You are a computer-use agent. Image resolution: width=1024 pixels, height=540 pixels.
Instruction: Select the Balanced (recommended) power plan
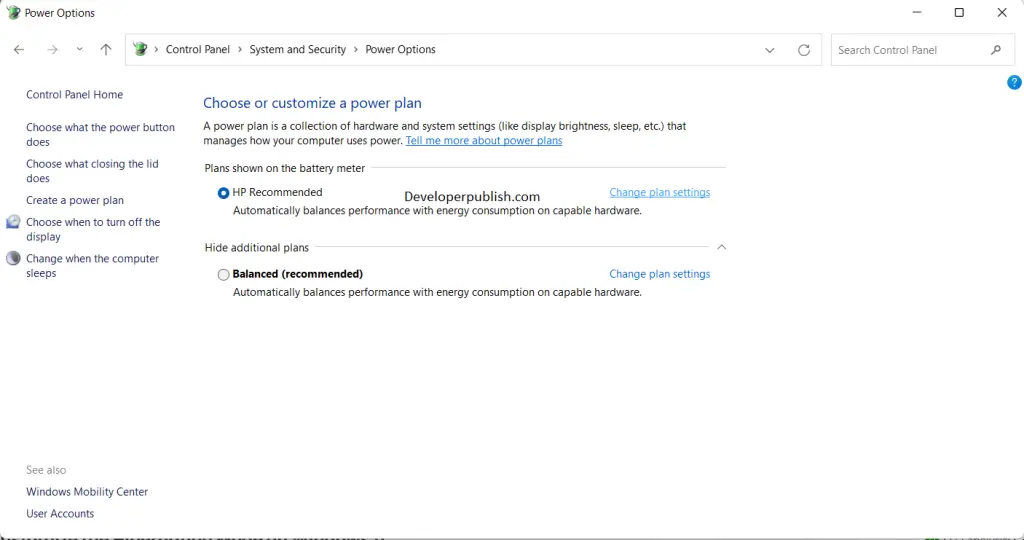pos(223,275)
